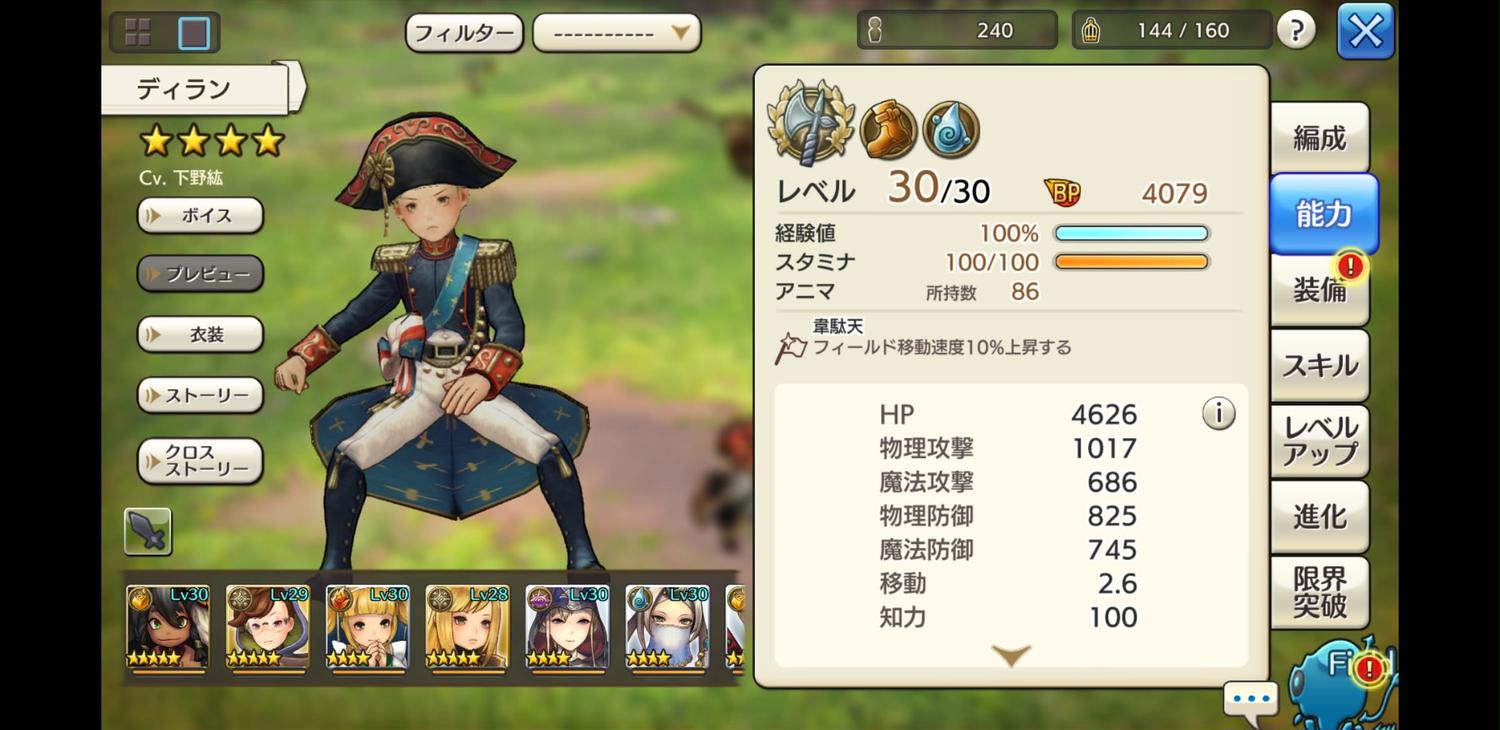Expand more stats with down chevron
Image resolution: width=1500 pixels, height=730 pixels.
click(x=1011, y=656)
